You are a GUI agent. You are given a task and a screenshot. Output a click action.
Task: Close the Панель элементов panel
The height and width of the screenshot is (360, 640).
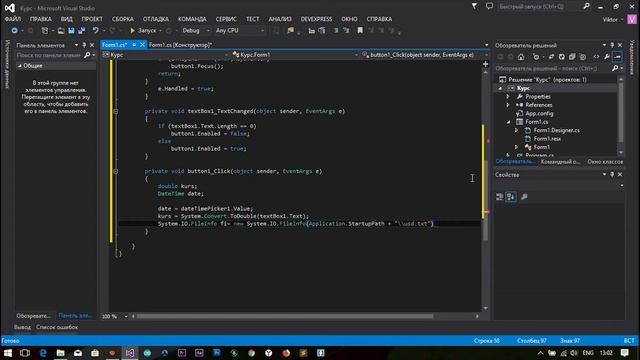(x=92, y=45)
